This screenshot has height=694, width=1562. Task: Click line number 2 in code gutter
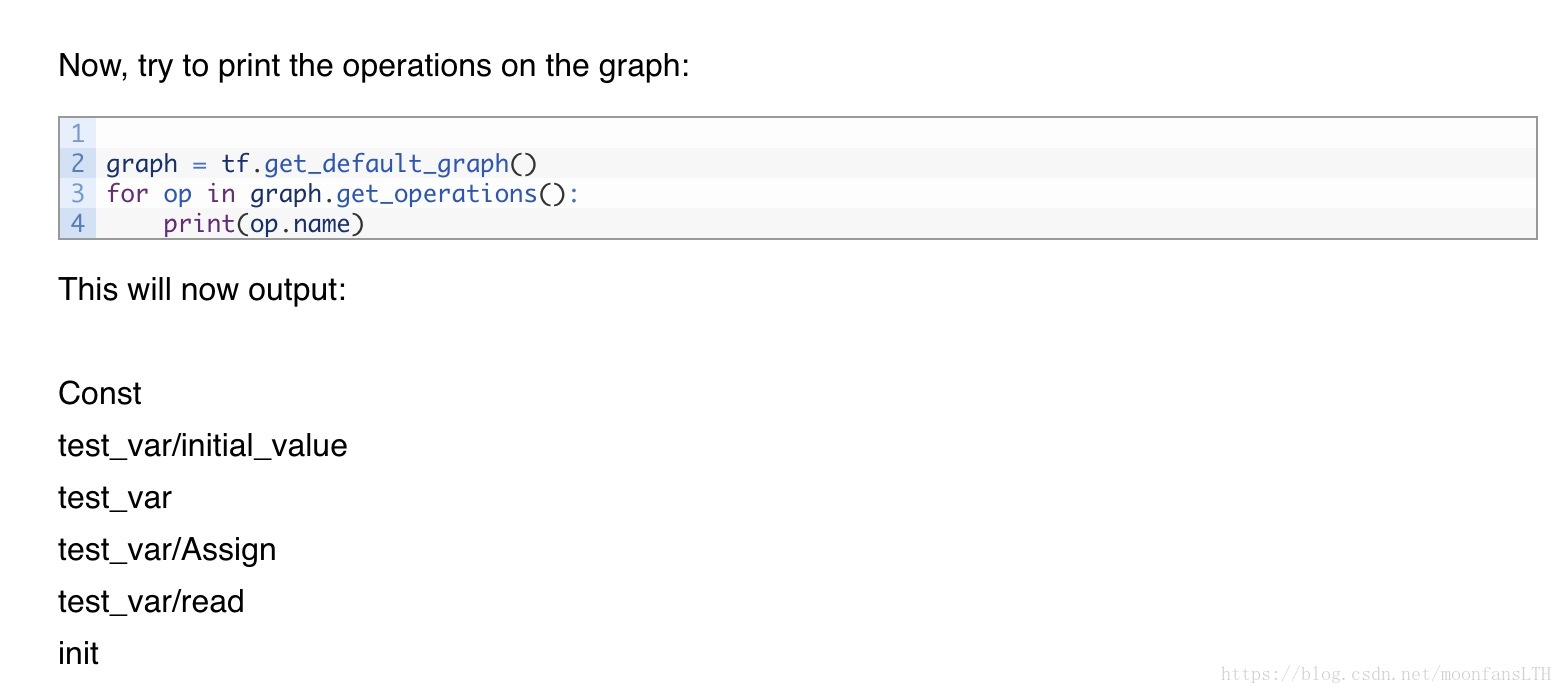point(77,163)
